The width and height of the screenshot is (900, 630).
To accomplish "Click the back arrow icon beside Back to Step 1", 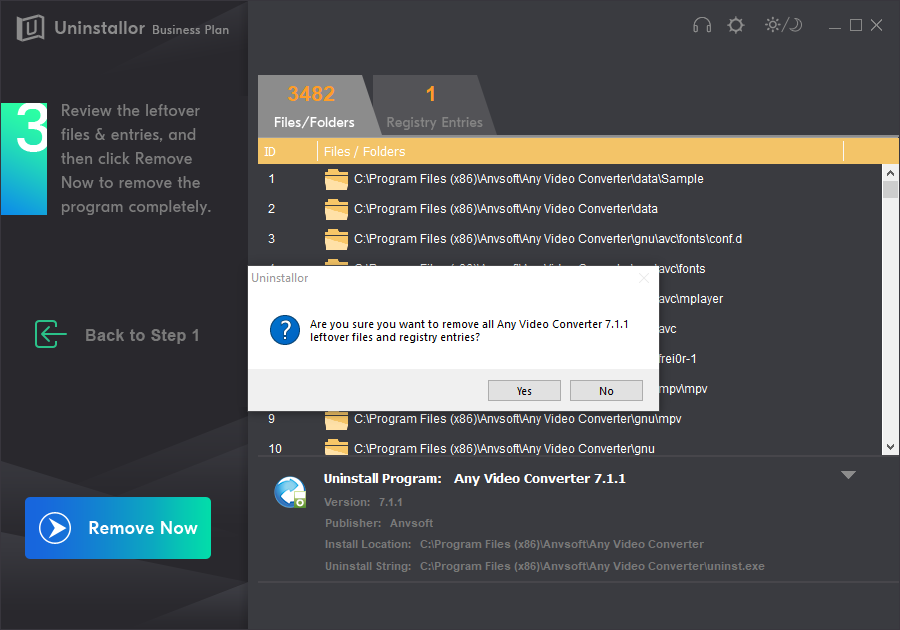I will 51,335.
